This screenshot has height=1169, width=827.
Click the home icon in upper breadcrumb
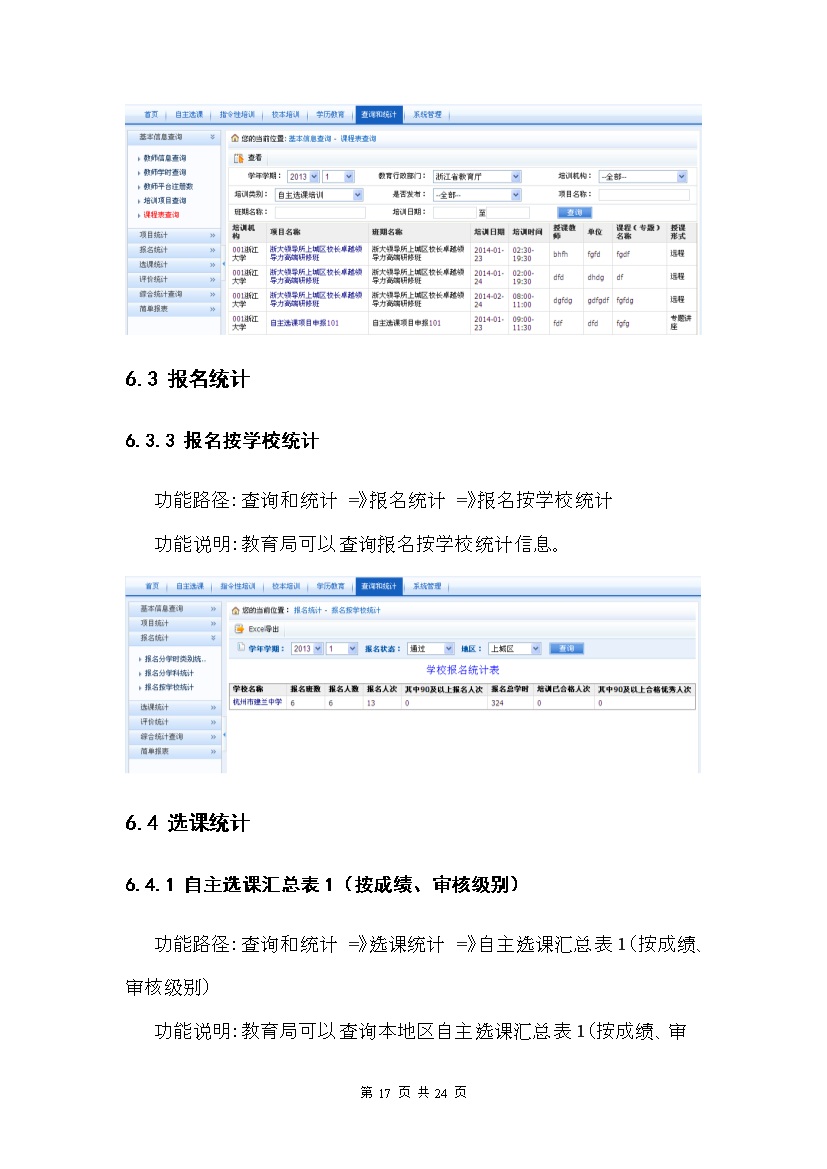[235, 138]
